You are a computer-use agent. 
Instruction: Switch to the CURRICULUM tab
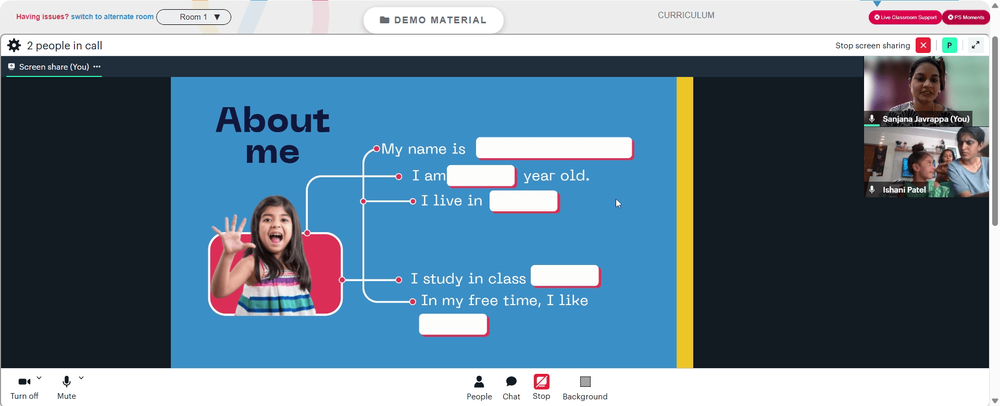point(686,15)
